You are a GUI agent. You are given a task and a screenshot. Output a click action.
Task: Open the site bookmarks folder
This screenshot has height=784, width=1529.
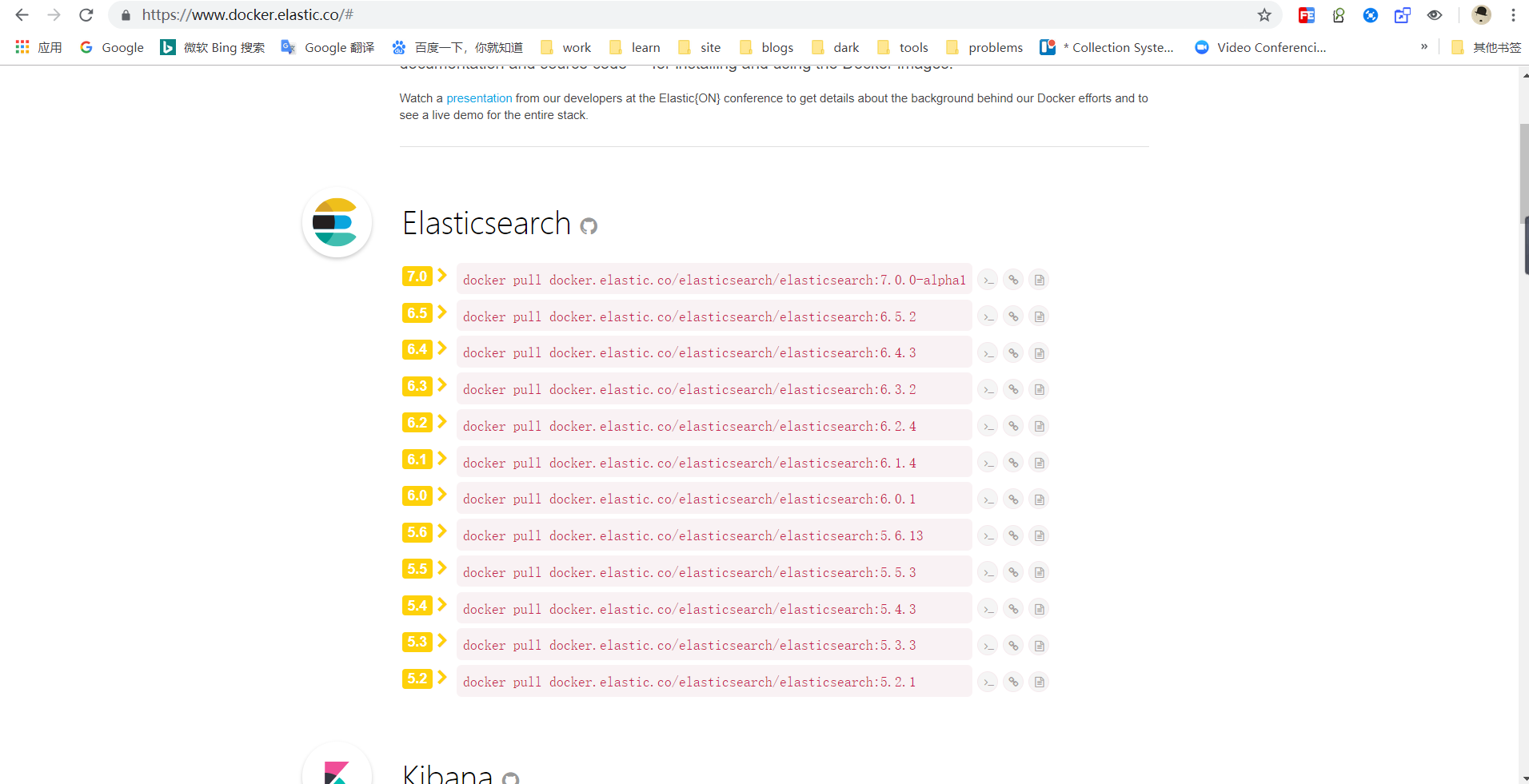[x=699, y=47]
